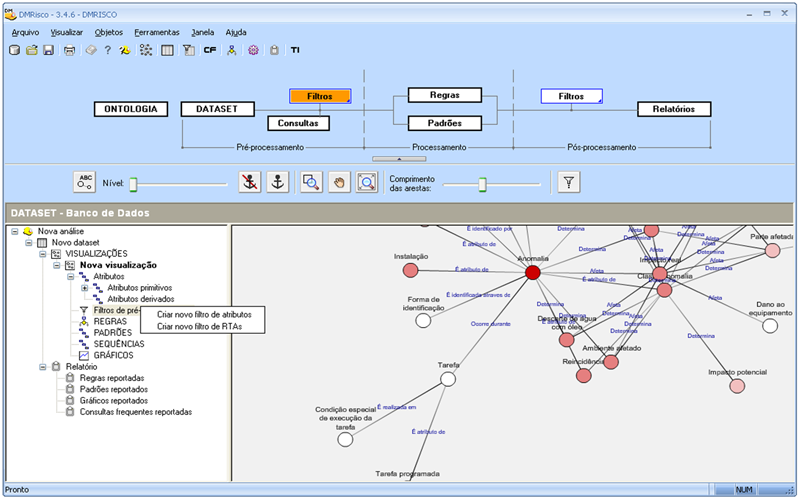Click the rules hierarchy toolbar icon
The width and height of the screenshot is (800, 499).
click(232, 50)
